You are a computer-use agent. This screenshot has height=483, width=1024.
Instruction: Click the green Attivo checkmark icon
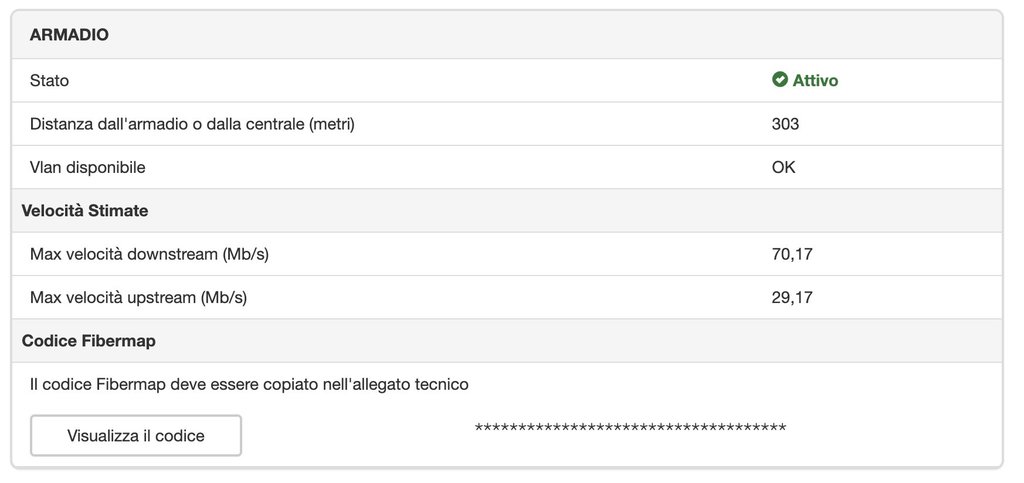pyautogui.click(x=780, y=80)
